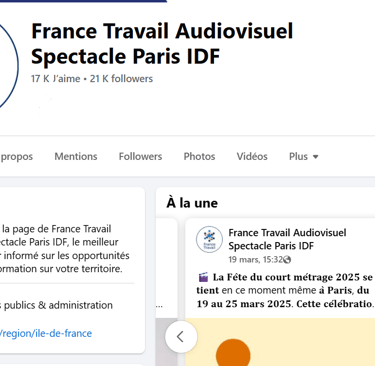Click the 21 K followers count
The width and height of the screenshot is (375, 366).
(x=121, y=79)
